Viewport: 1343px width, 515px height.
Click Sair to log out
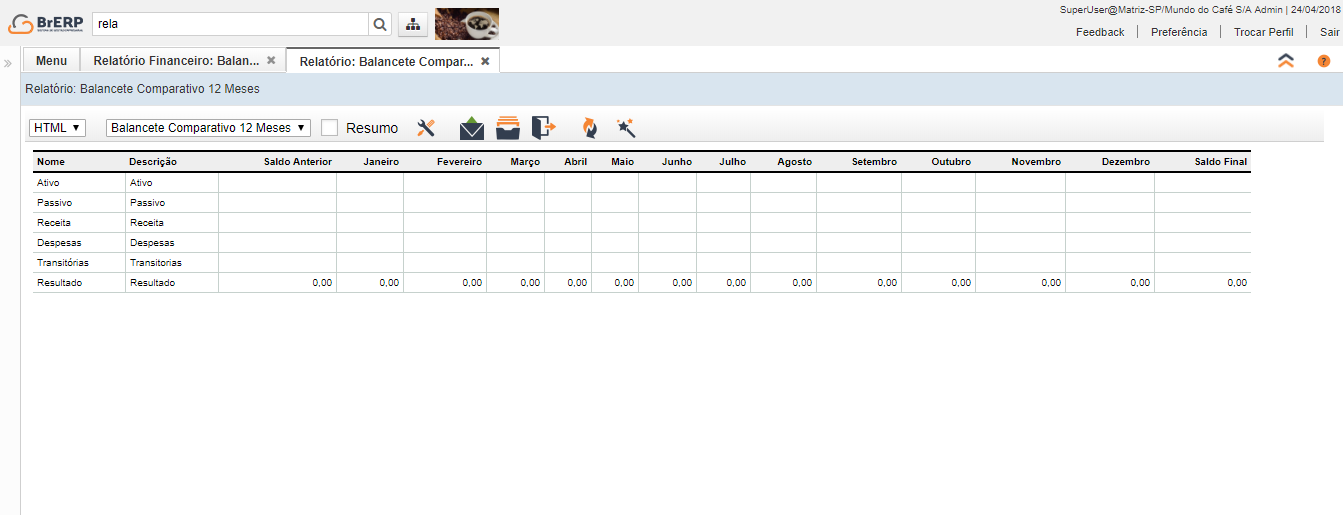tap(1329, 32)
